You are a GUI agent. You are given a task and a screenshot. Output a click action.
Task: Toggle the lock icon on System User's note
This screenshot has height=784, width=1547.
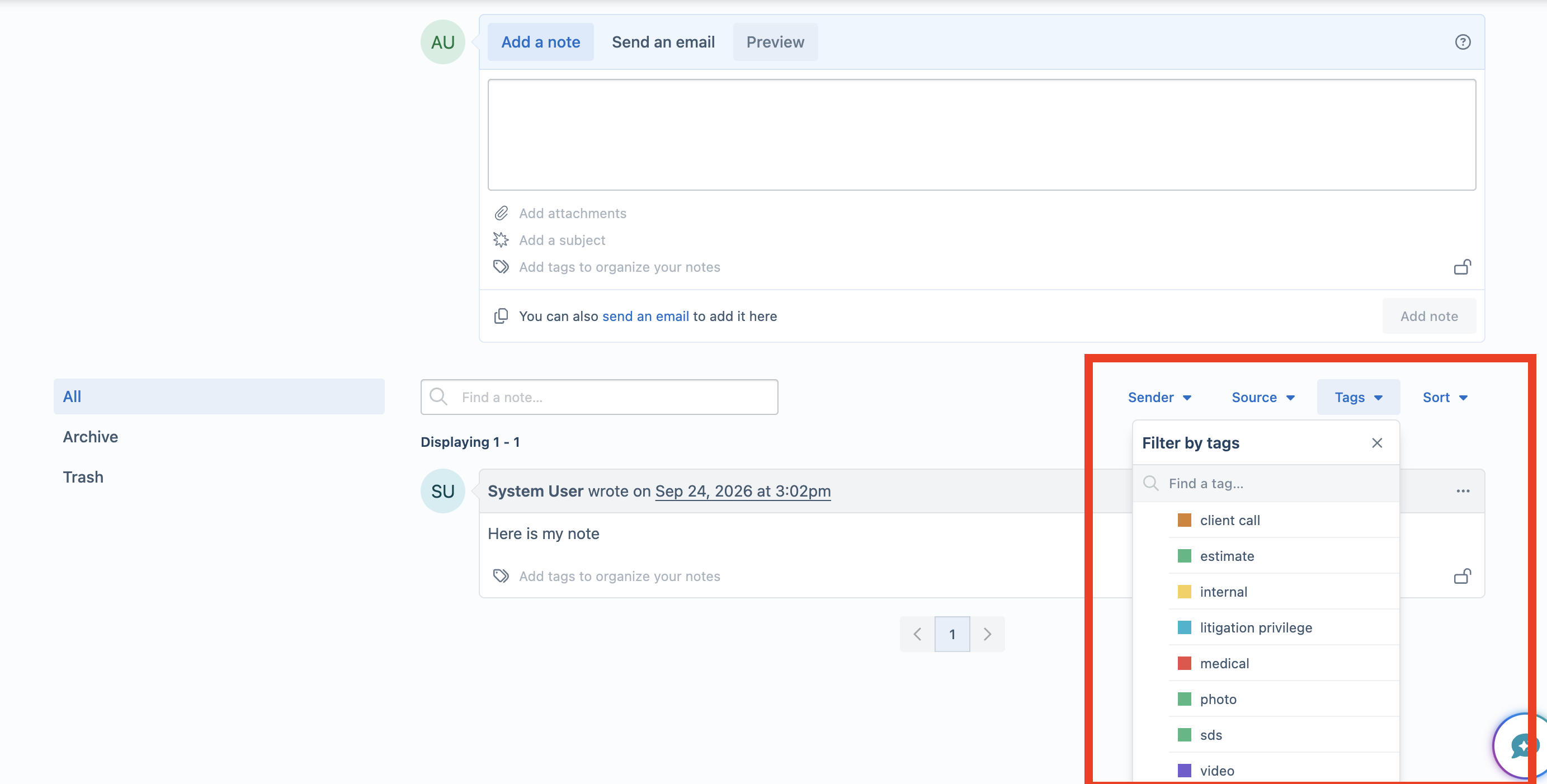[1463, 577]
